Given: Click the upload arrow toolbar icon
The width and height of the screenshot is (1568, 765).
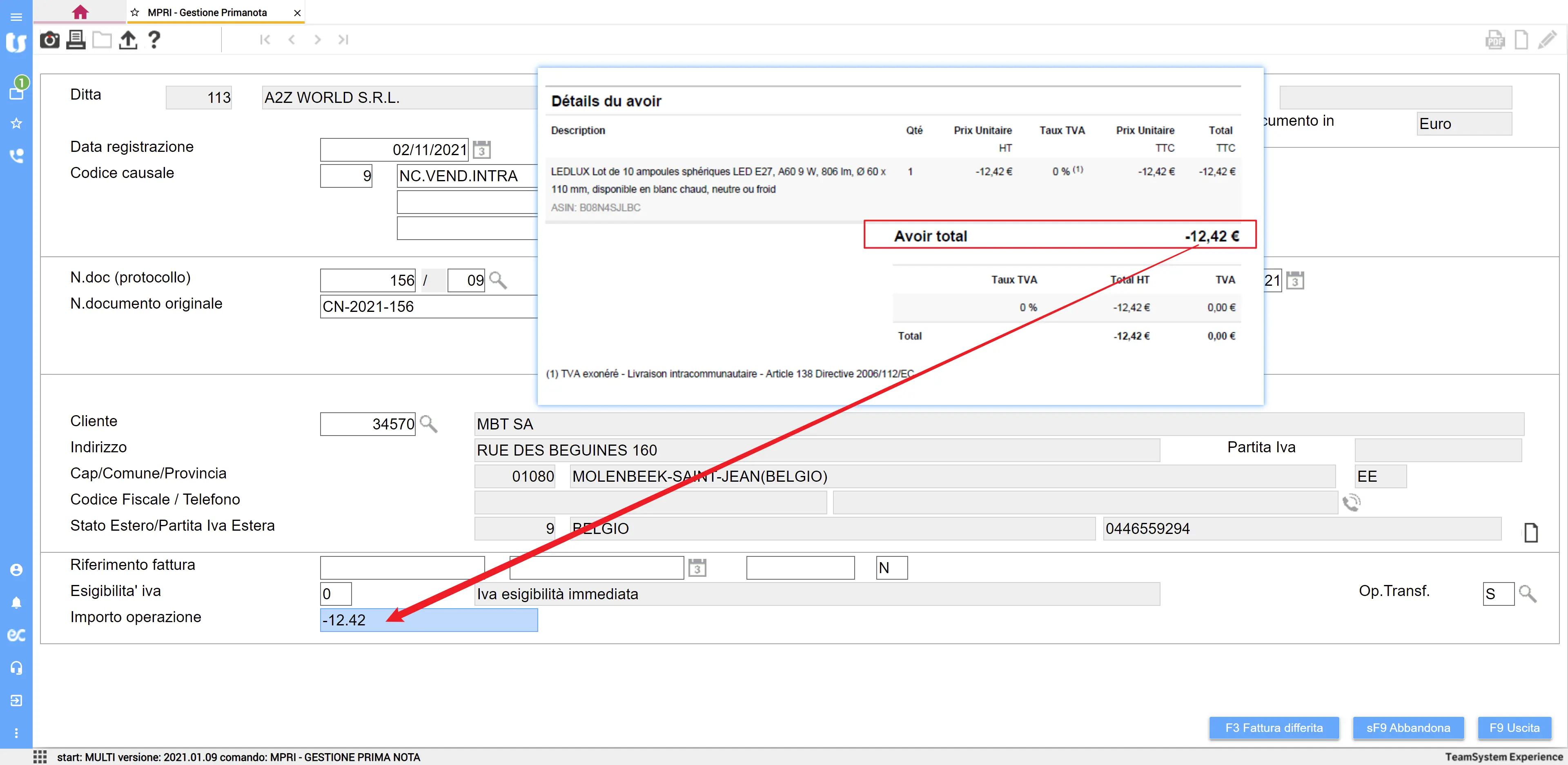Looking at the screenshot, I should pos(128,40).
